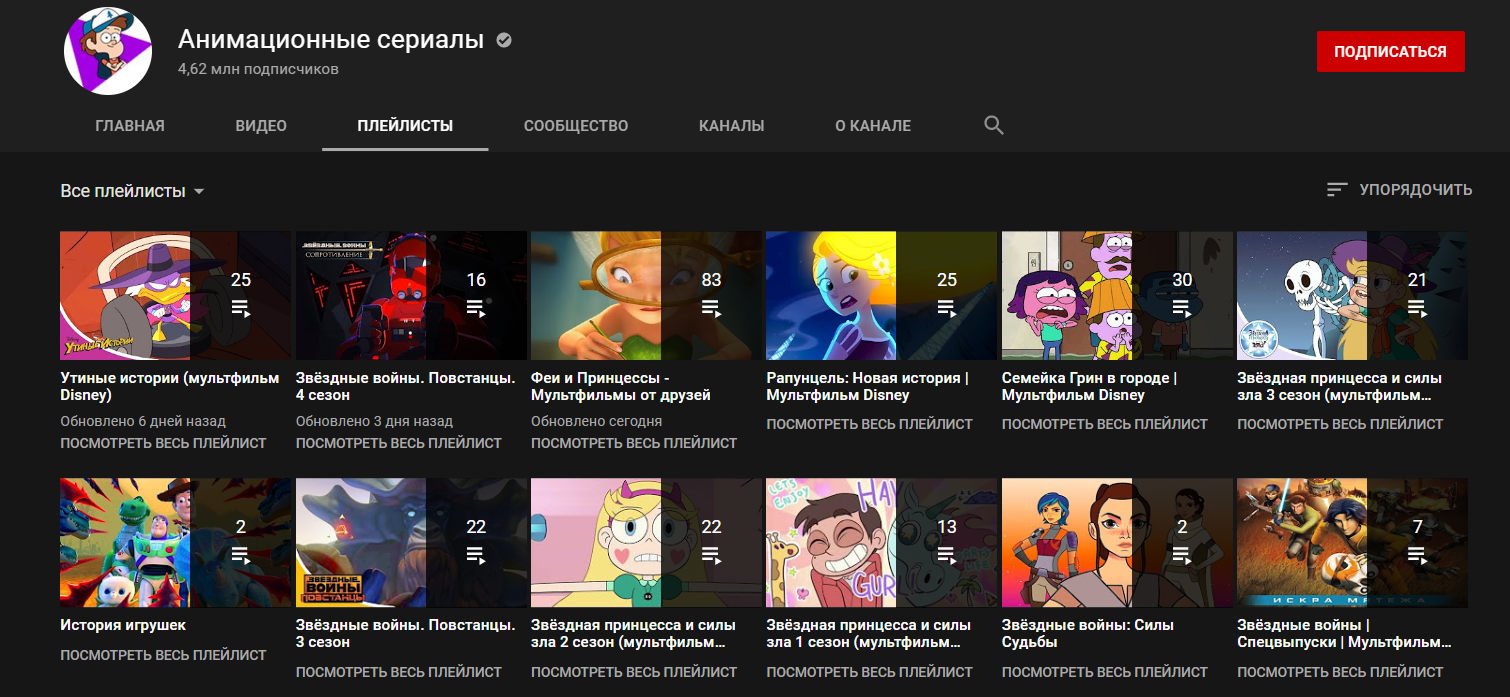Screen dimensions: 1510x697
Task: Click the channel search magnifier icon
Action: pyautogui.click(x=993, y=126)
